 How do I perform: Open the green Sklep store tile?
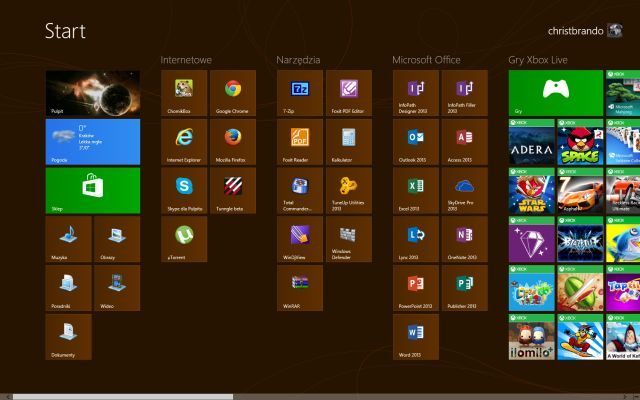point(92,190)
